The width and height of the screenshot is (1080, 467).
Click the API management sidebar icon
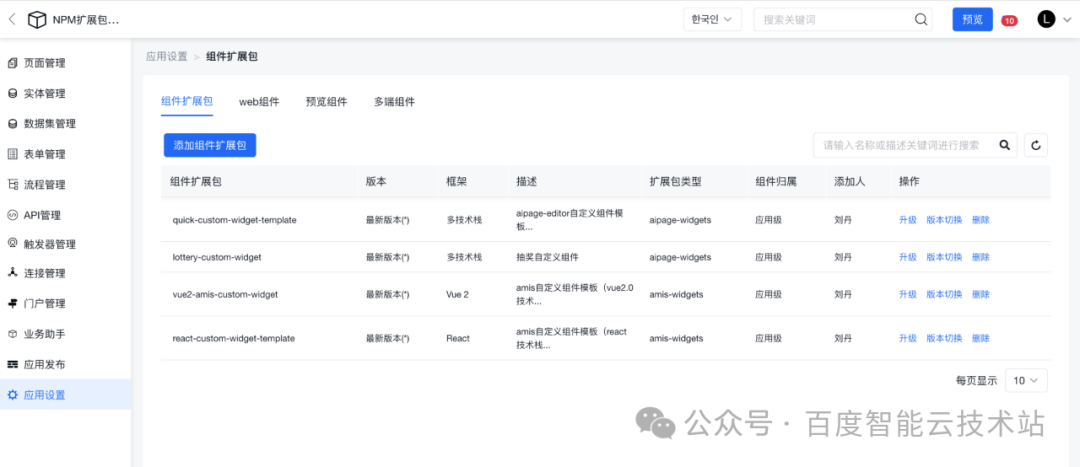(x=12, y=215)
